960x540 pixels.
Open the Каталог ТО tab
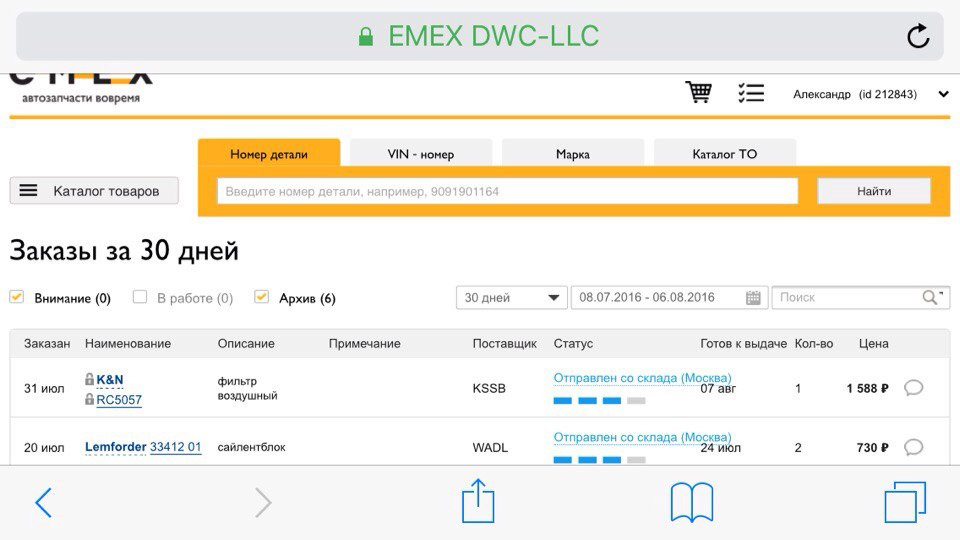coord(725,154)
